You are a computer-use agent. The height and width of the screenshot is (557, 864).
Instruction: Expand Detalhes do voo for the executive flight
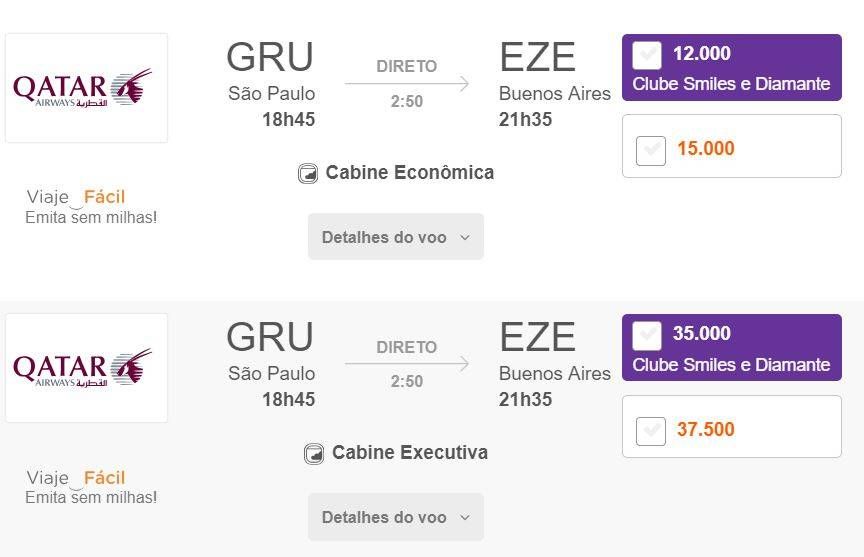click(x=396, y=517)
